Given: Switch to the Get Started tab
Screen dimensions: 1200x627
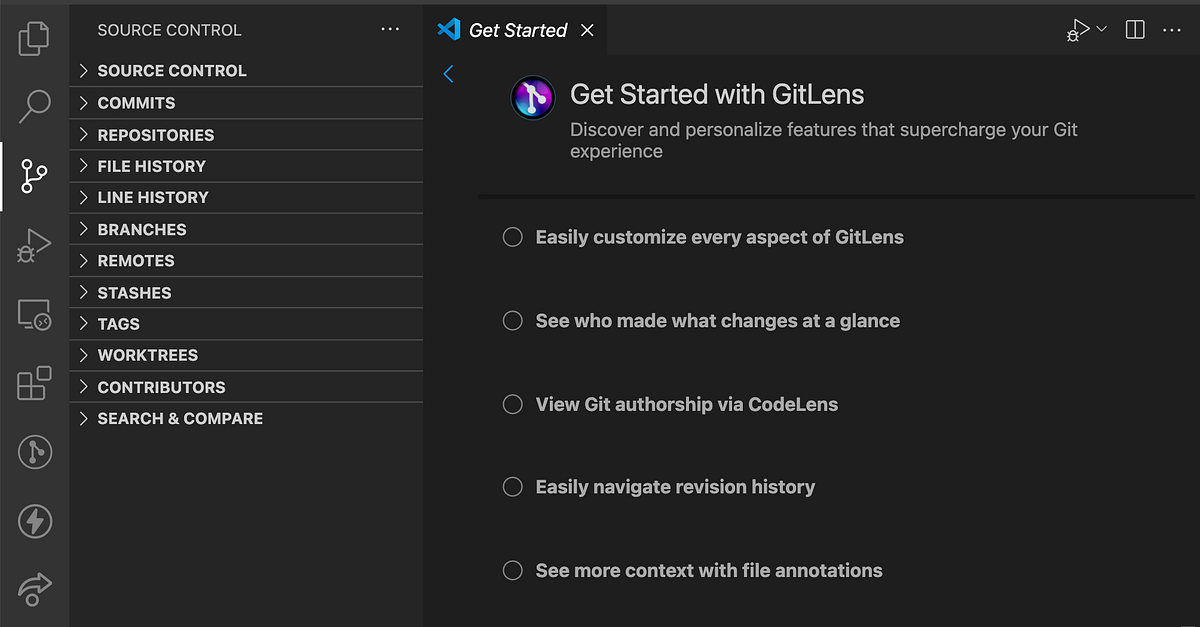Looking at the screenshot, I should click(x=516, y=29).
